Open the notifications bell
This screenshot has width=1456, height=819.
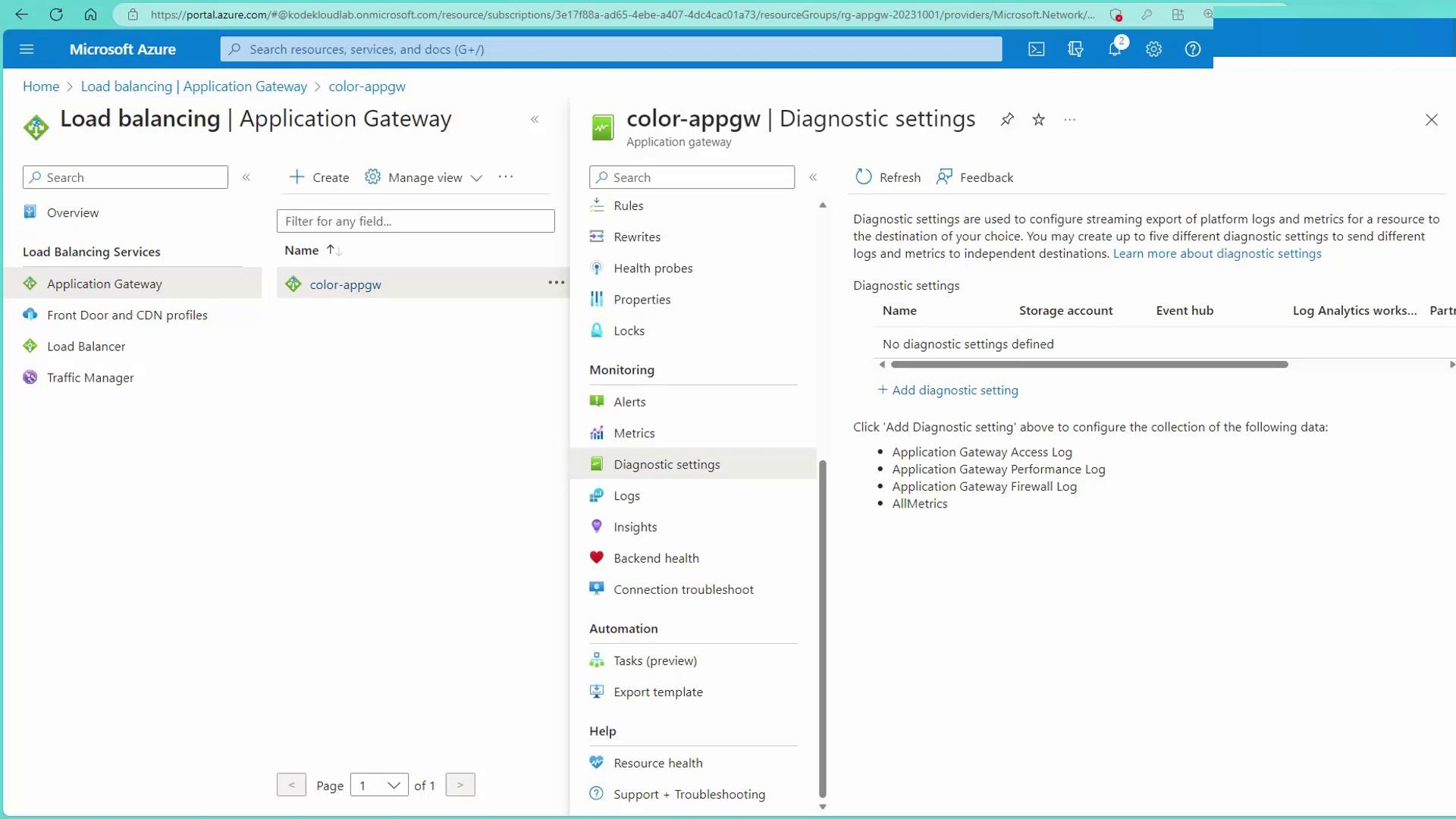point(1114,49)
